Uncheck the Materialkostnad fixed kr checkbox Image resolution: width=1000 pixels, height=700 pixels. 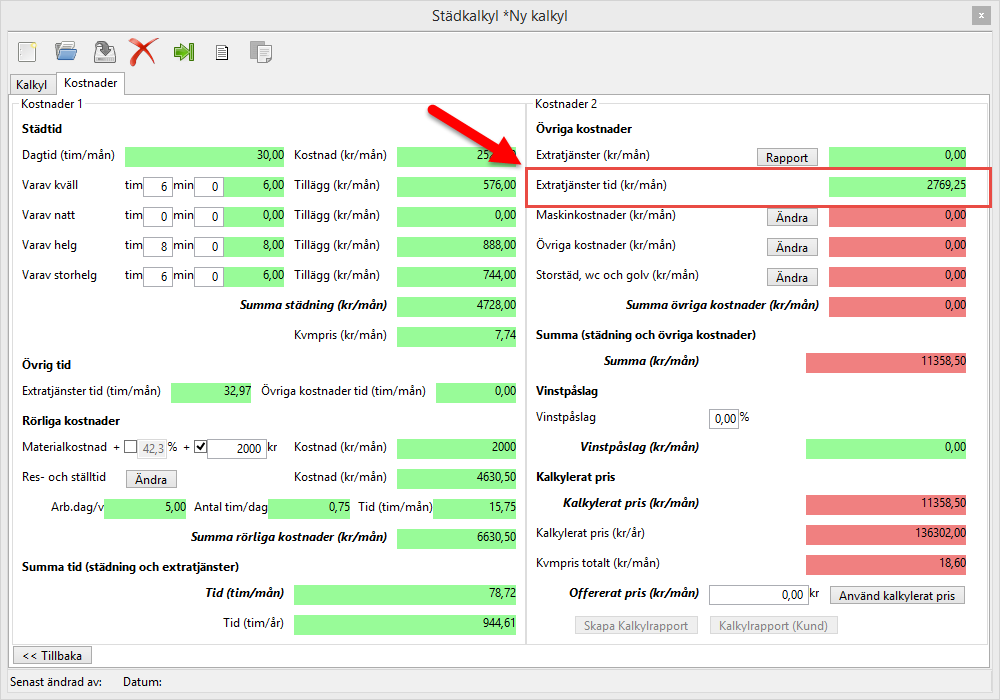tap(200, 447)
